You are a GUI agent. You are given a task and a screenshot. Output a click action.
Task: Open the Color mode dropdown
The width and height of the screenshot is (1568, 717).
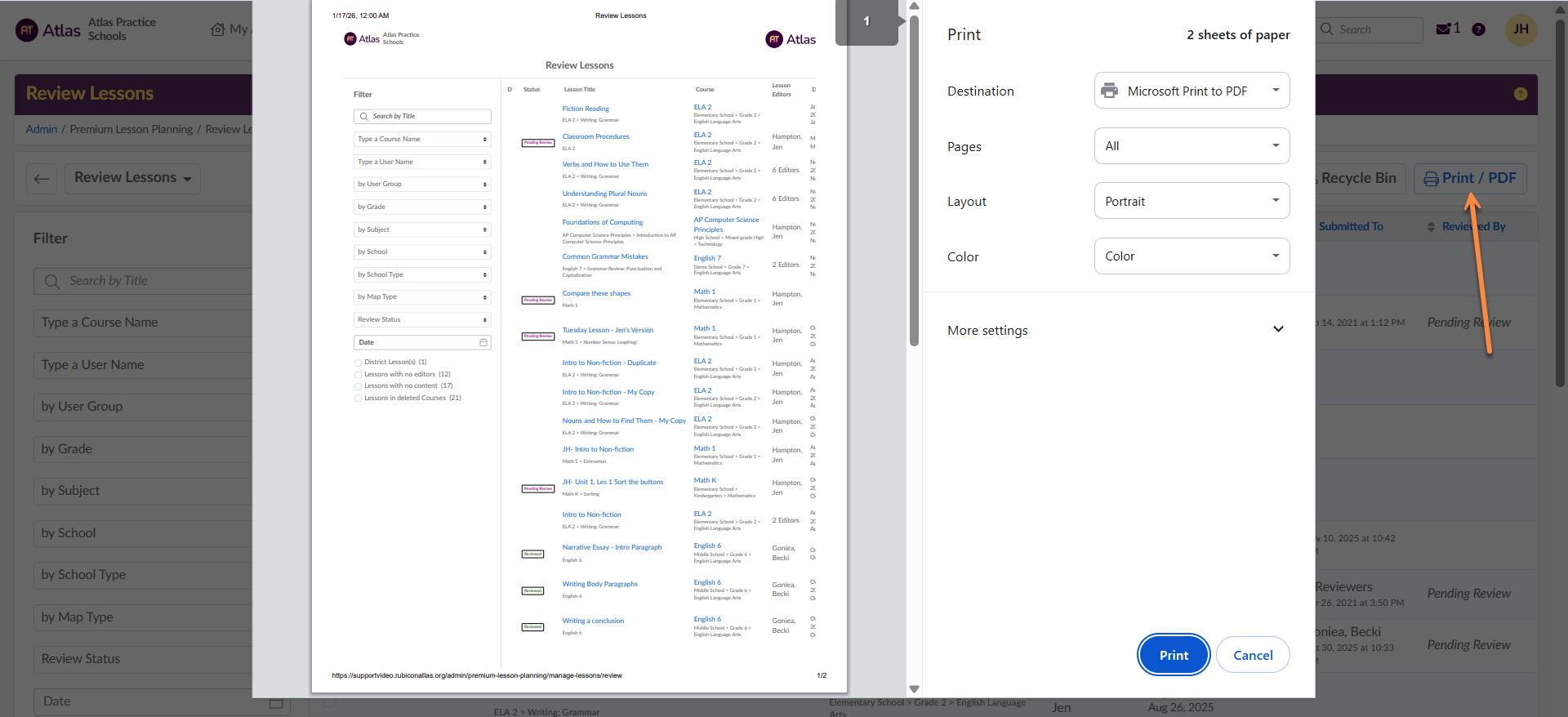pyautogui.click(x=1192, y=256)
